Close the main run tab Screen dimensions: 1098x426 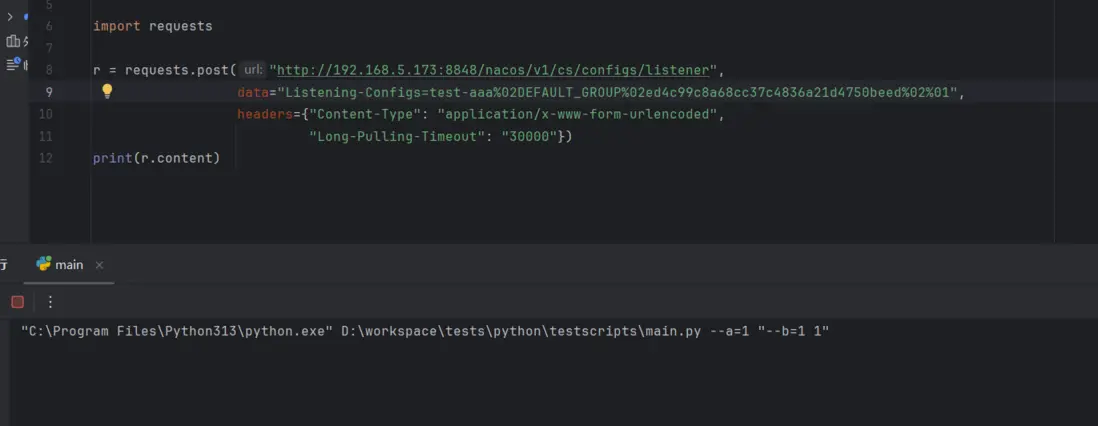(99, 265)
